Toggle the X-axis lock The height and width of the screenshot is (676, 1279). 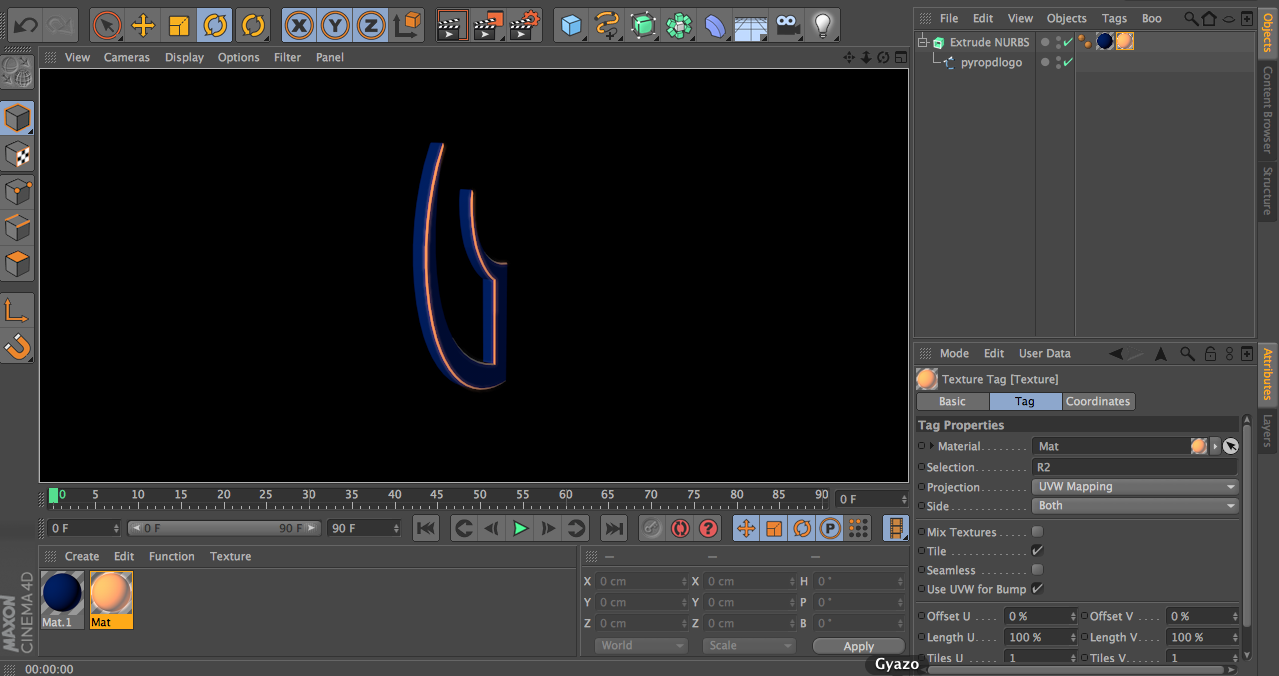(x=299, y=25)
